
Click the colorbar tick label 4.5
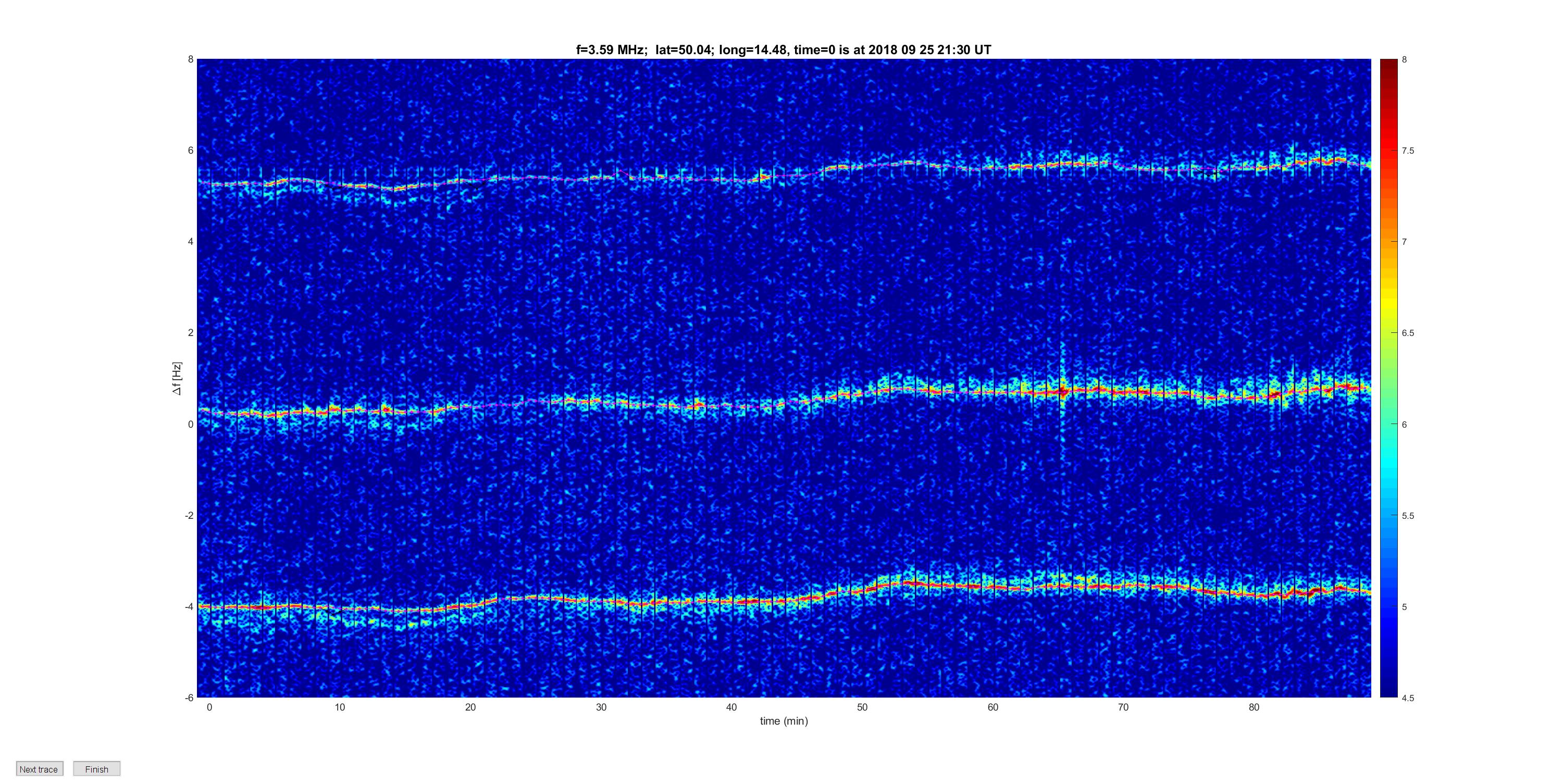click(x=1408, y=698)
